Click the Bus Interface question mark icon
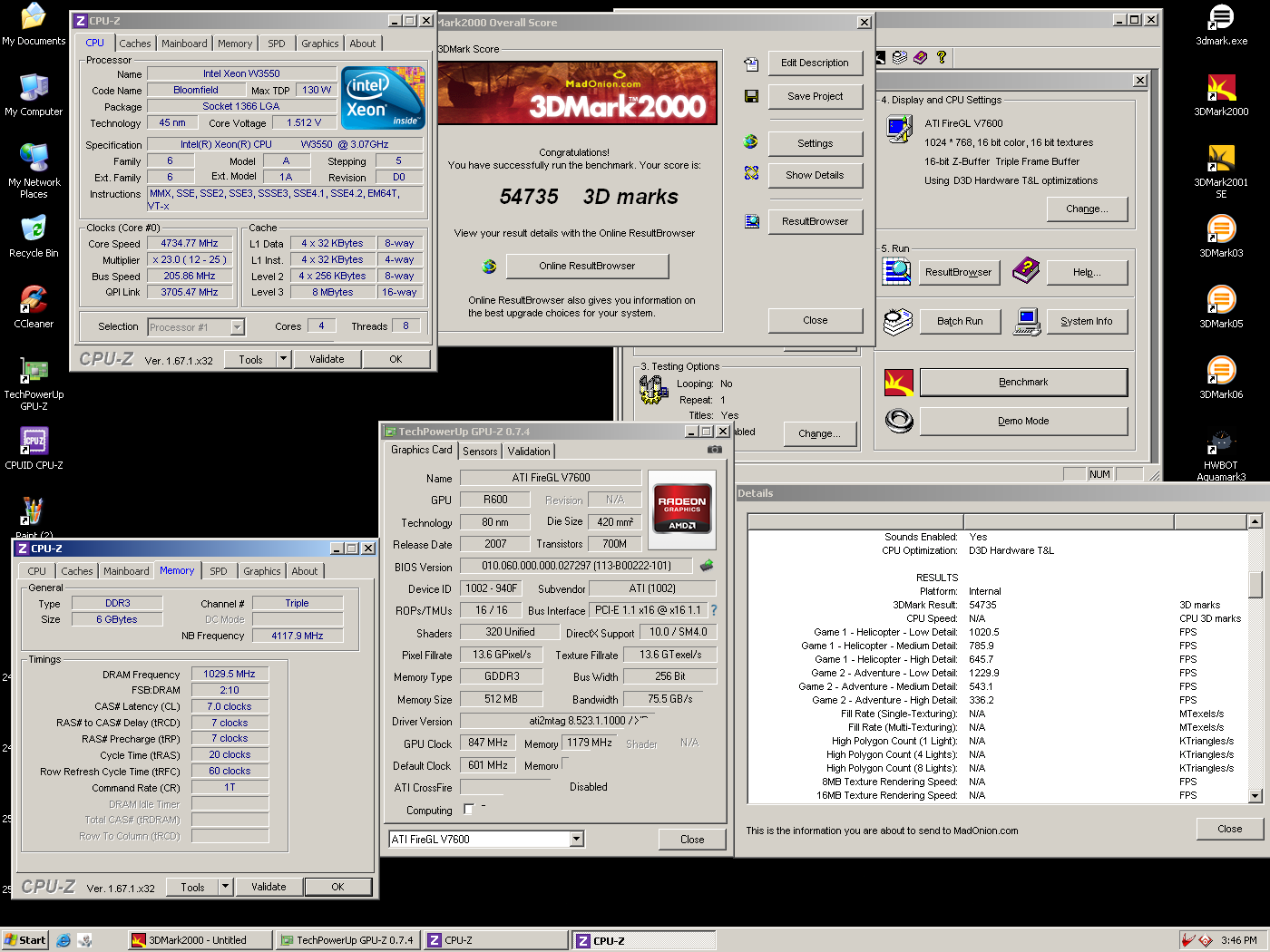Image resolution: width=1270 pixels, height=952 pixels. [714, 610]
